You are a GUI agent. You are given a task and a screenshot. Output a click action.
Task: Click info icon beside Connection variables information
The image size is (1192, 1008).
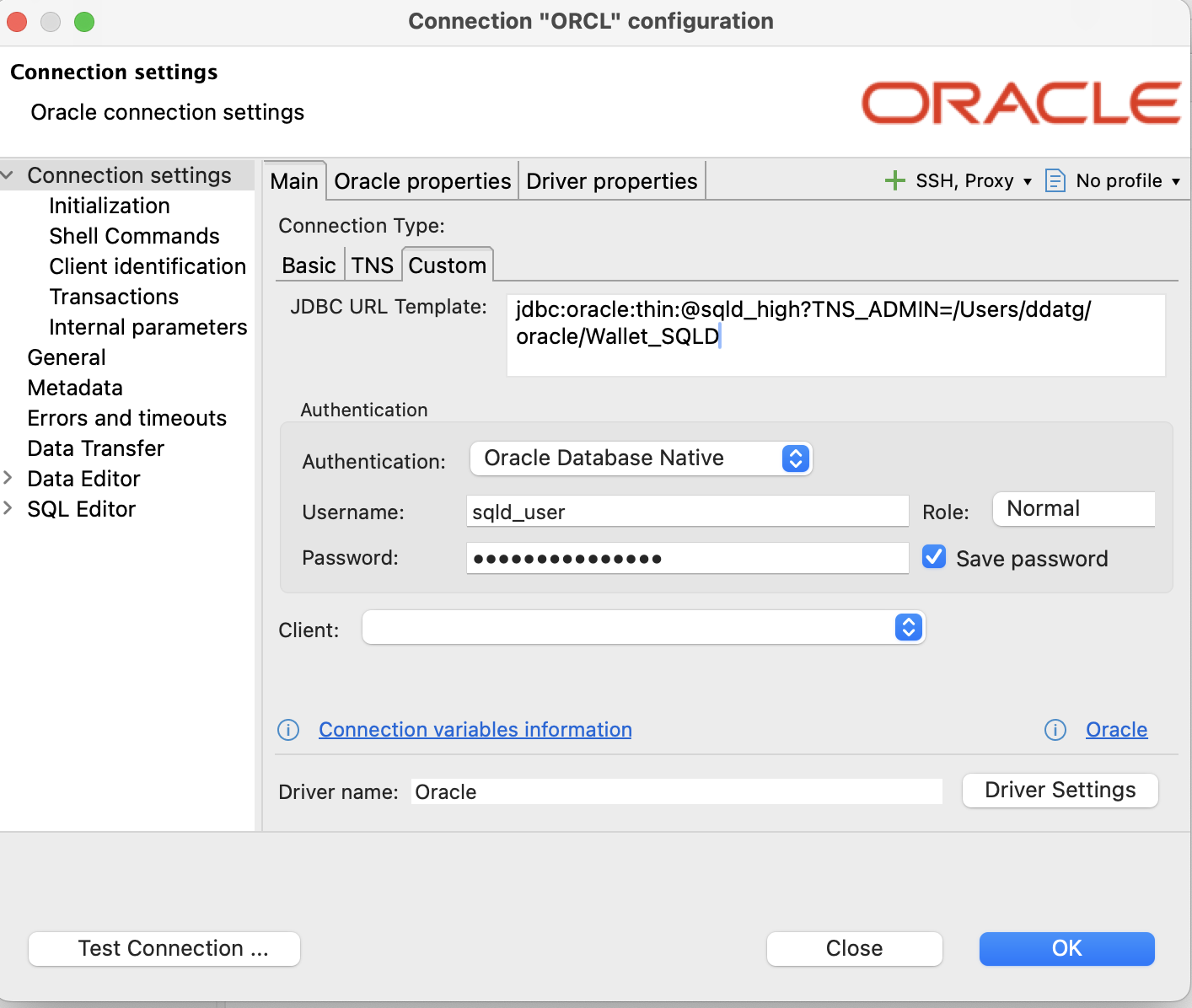pos(288,730)
